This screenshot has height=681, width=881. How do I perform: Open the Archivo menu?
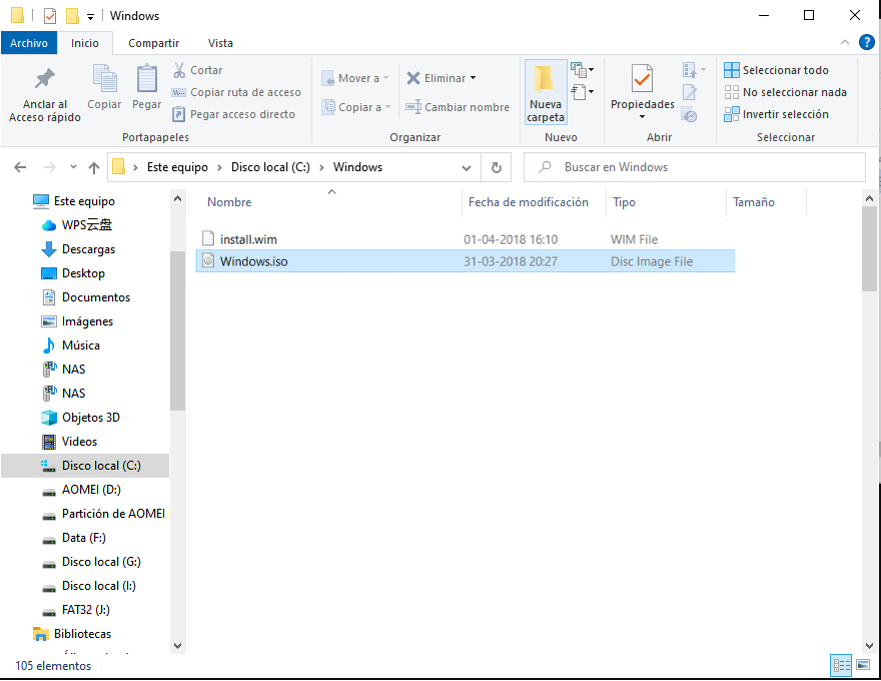pos(29,42)
